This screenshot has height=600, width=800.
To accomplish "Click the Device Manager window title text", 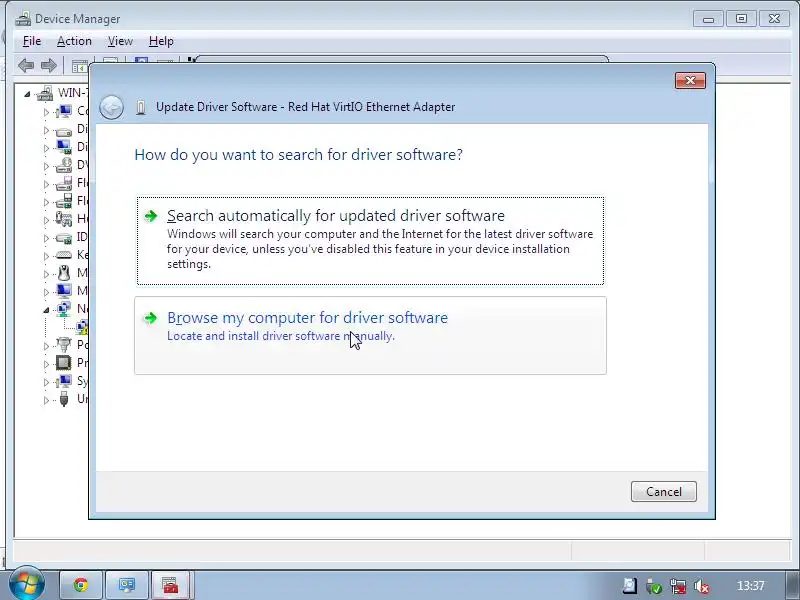I will (78, 19).
